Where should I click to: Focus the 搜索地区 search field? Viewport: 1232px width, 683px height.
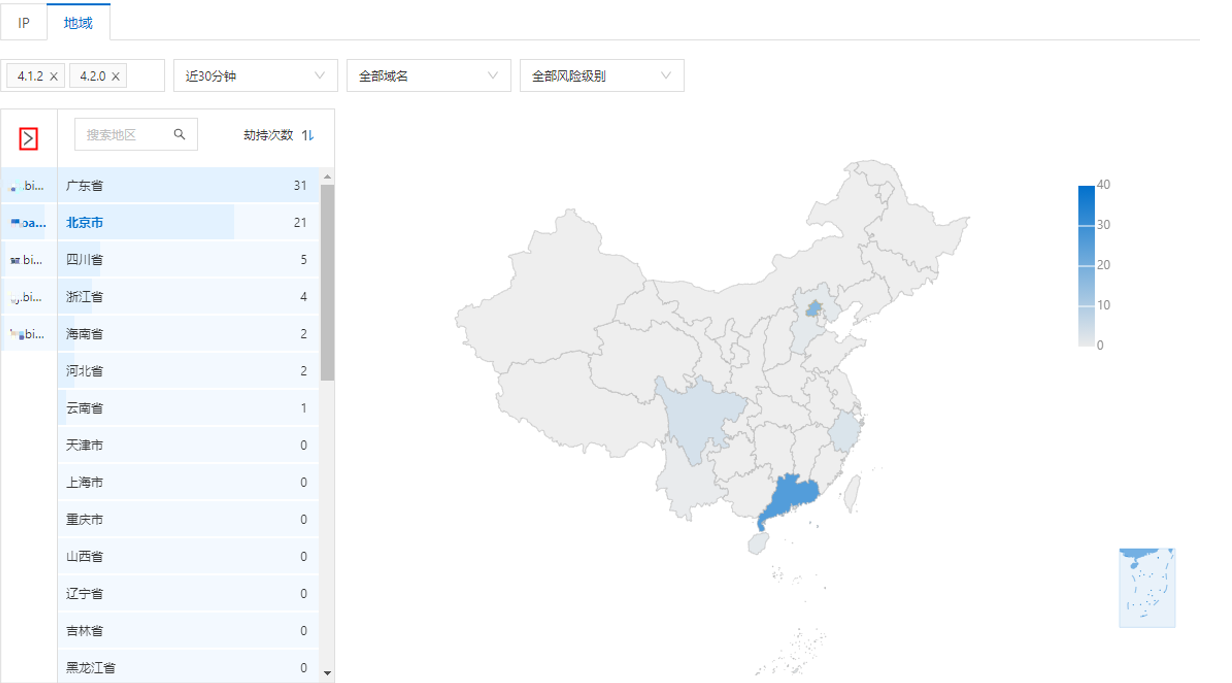pyautogui.click(x=136, y=134)
